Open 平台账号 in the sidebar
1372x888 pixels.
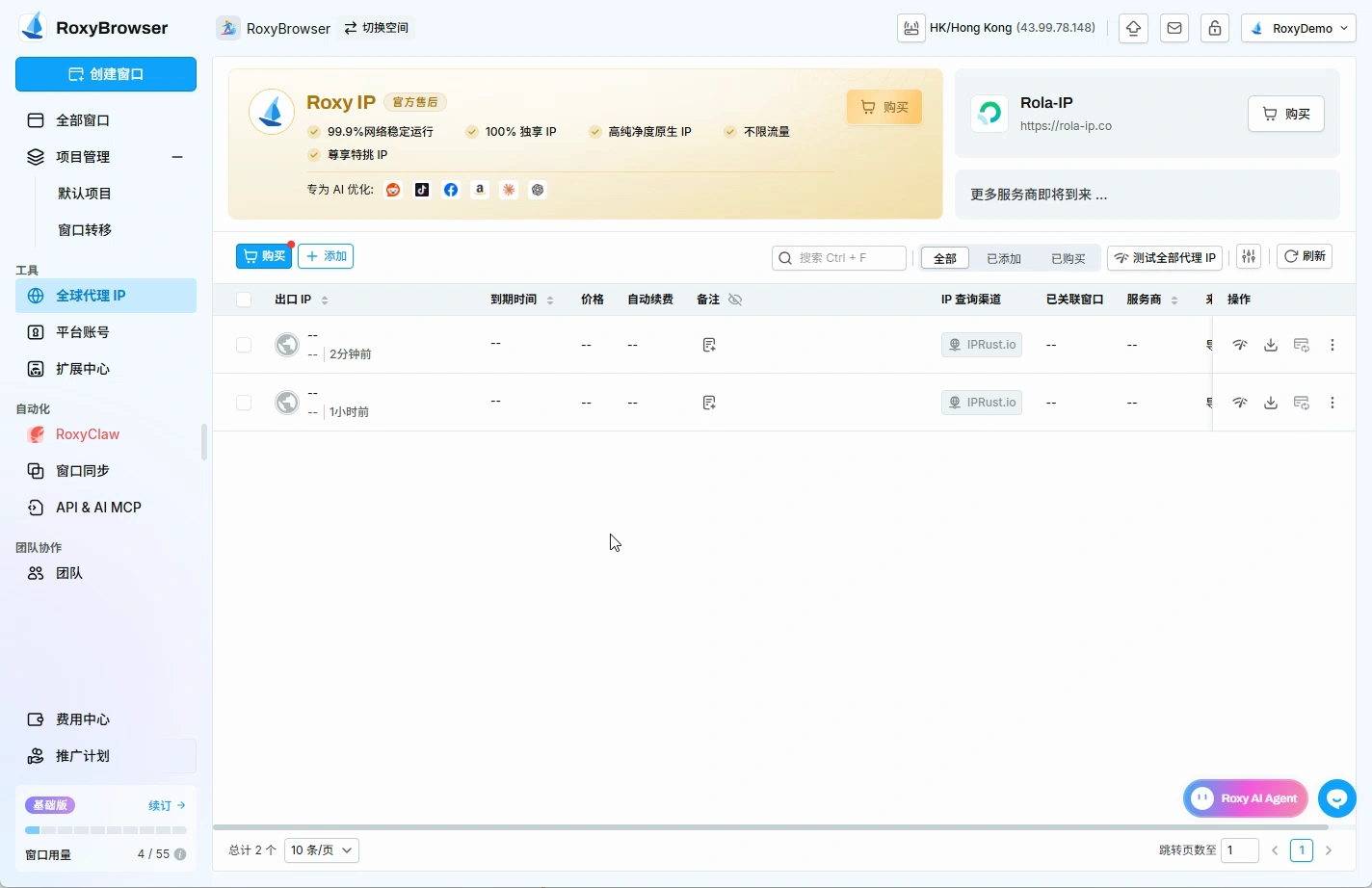pyautogui.click(x=106, y=332)
